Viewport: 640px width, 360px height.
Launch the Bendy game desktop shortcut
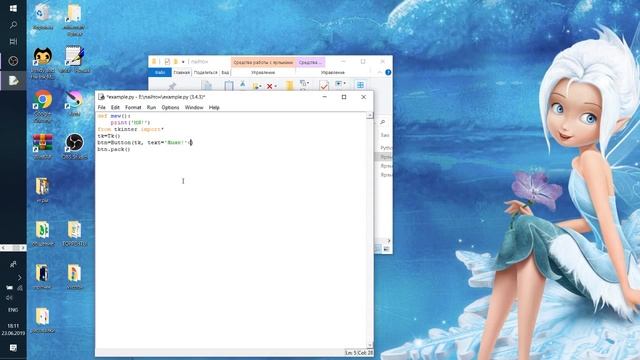(x=42, y=62)
